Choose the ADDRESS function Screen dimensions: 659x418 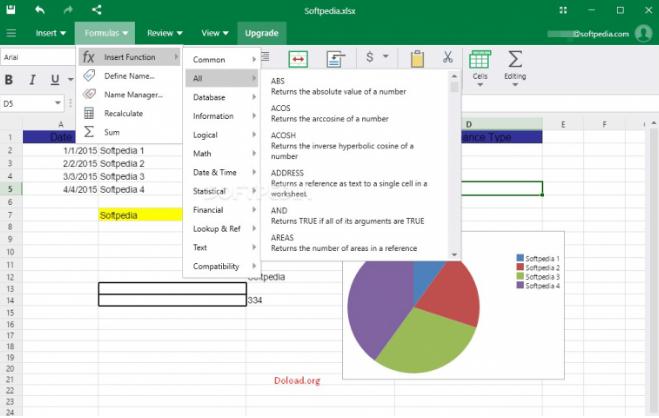click(355, 183)
